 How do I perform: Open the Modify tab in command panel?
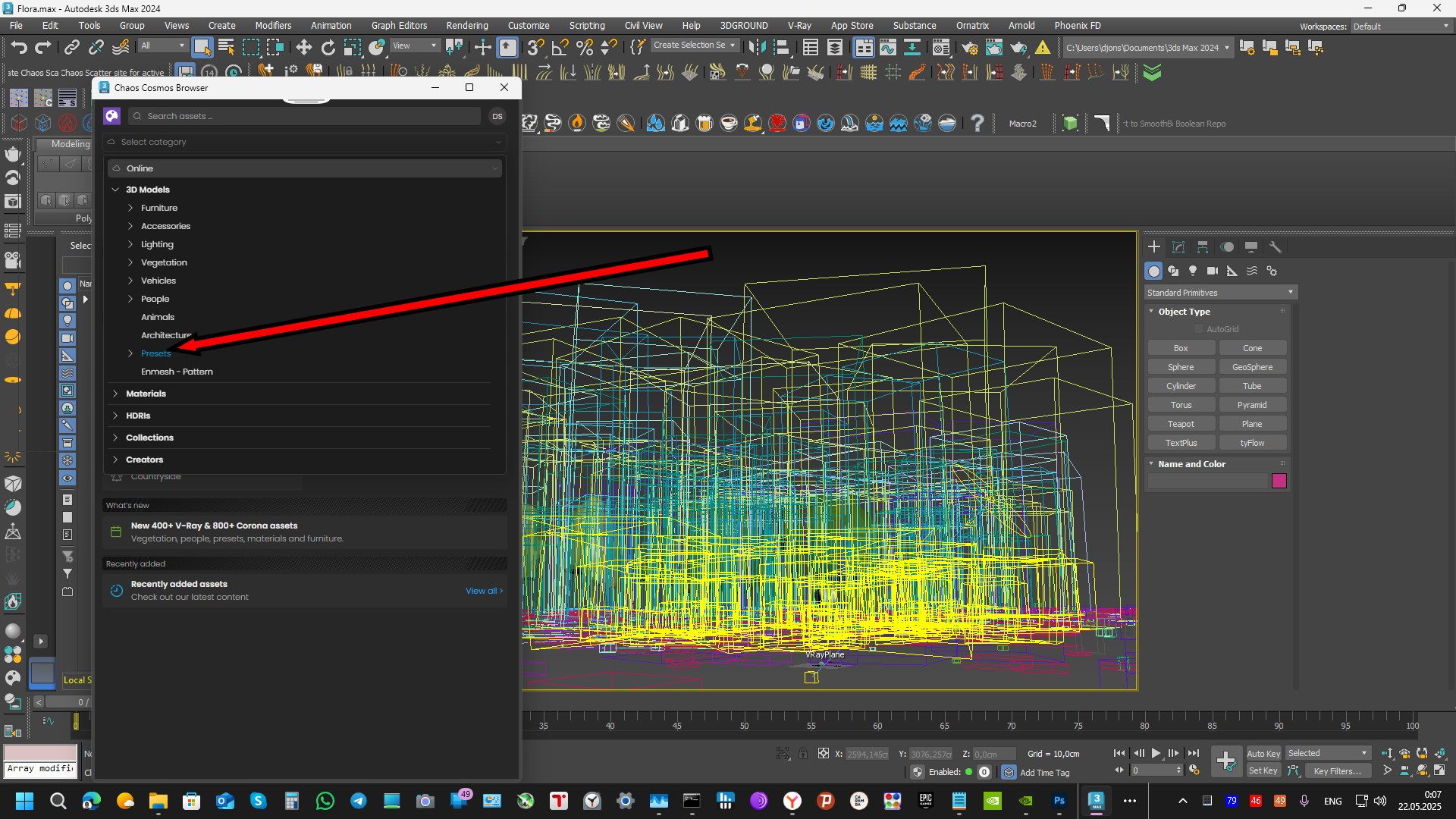1178,247
